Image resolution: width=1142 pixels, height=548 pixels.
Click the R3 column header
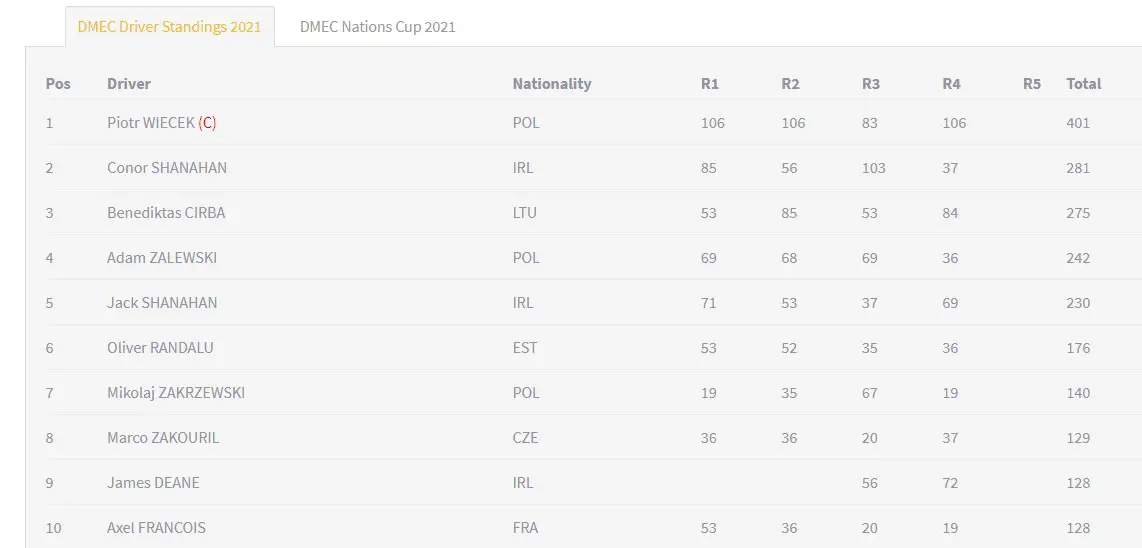click(871, 84)
